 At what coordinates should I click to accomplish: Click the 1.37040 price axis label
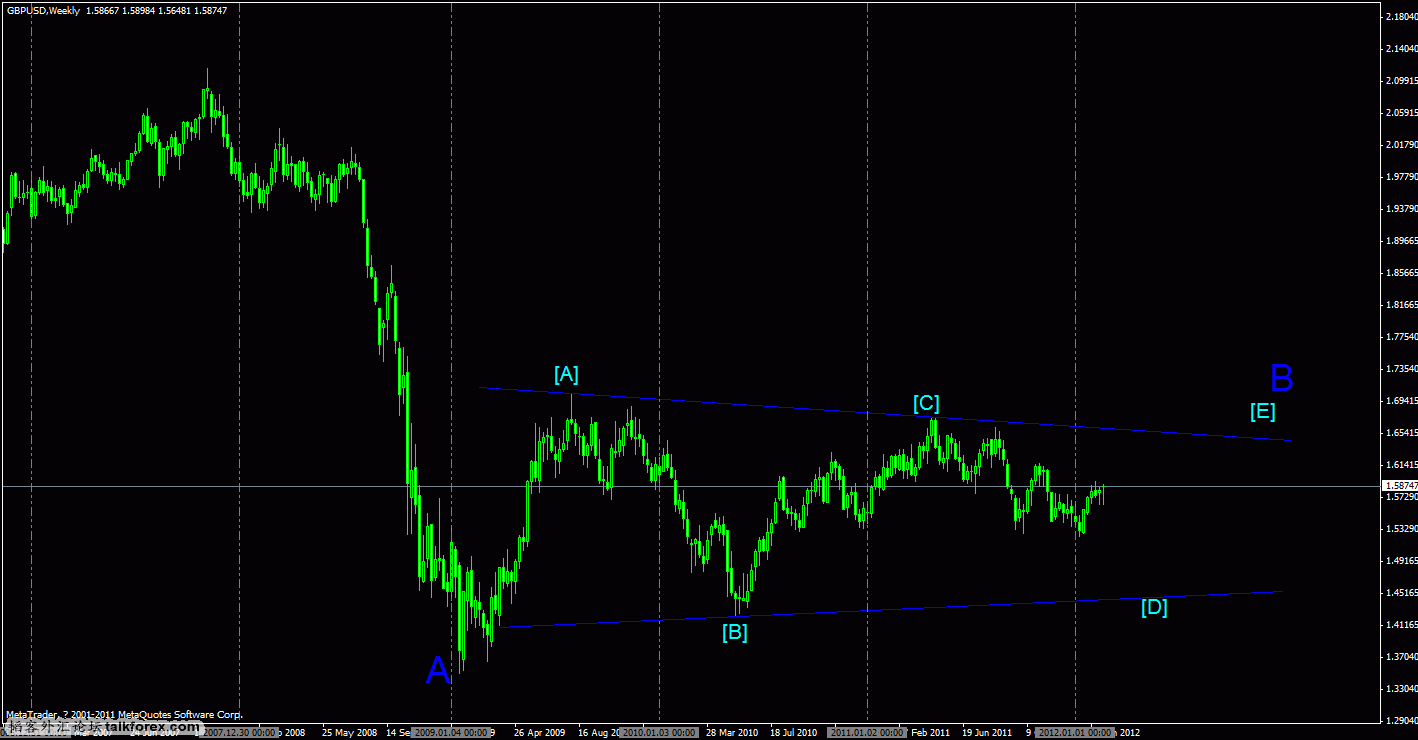pos(1401,657)
